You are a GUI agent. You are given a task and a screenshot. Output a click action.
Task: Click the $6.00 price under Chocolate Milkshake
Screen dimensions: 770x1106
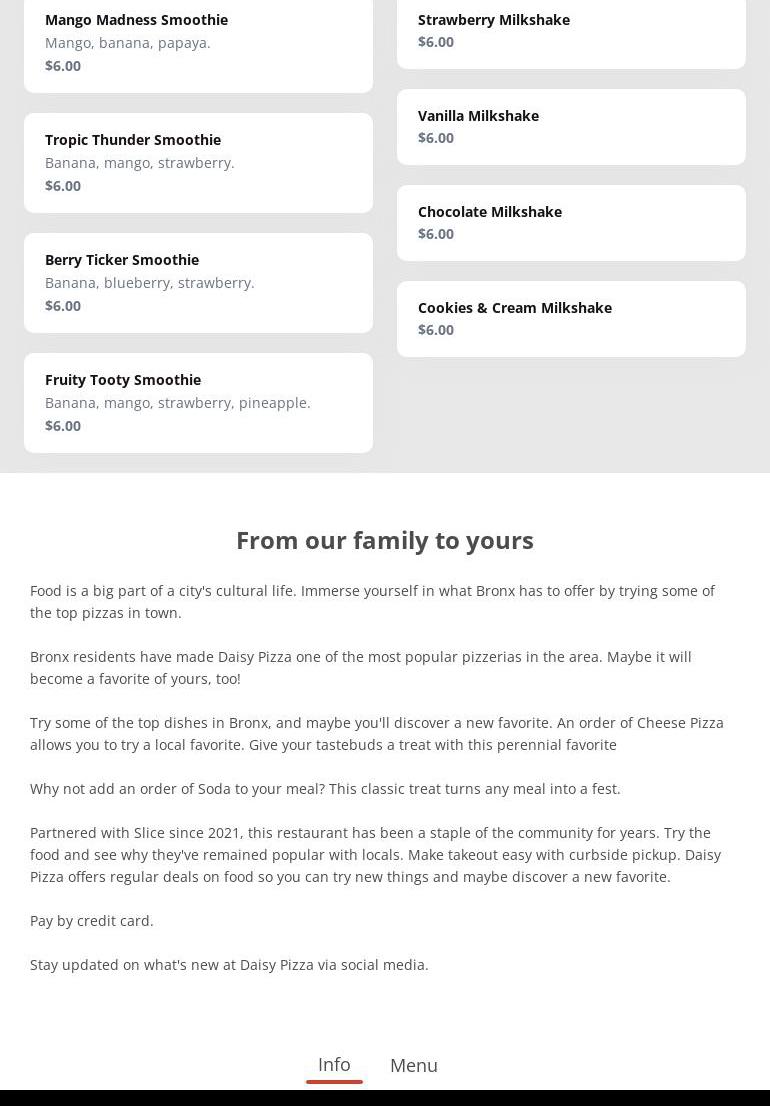coord(436,234)
